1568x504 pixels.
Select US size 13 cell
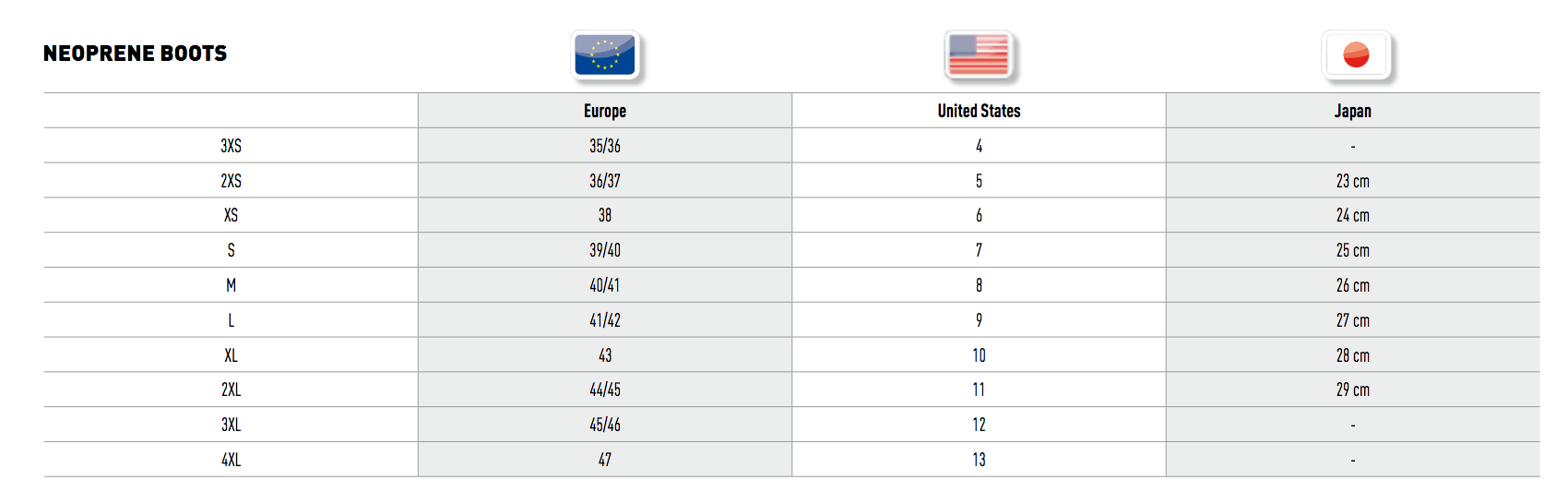pyautogui.click(x=979, y=460)
